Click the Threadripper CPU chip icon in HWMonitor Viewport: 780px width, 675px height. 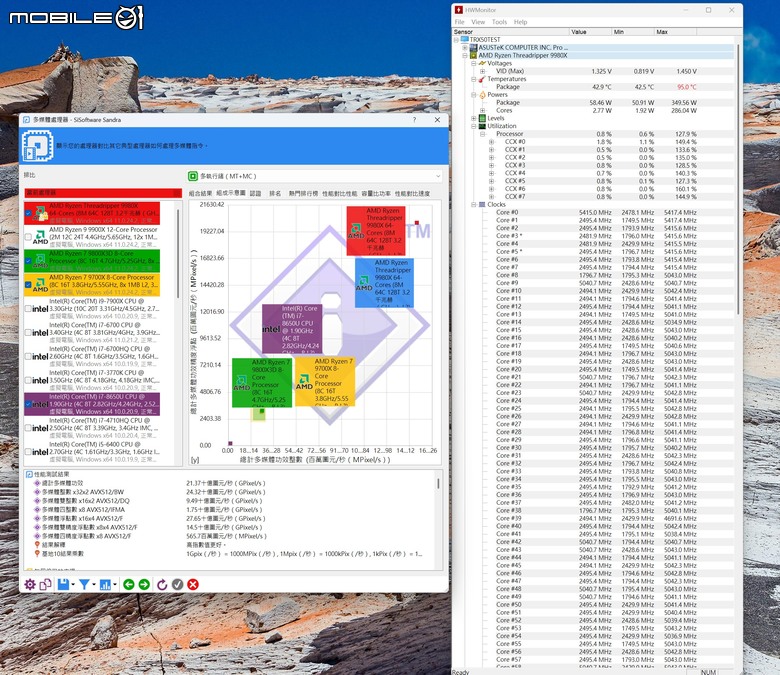click(474, 55)
